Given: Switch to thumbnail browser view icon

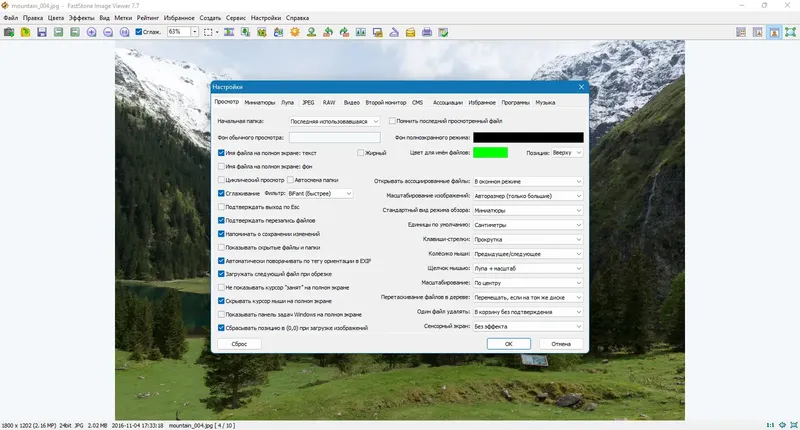Looking at the screenshot, I should (x=741, y=32).
